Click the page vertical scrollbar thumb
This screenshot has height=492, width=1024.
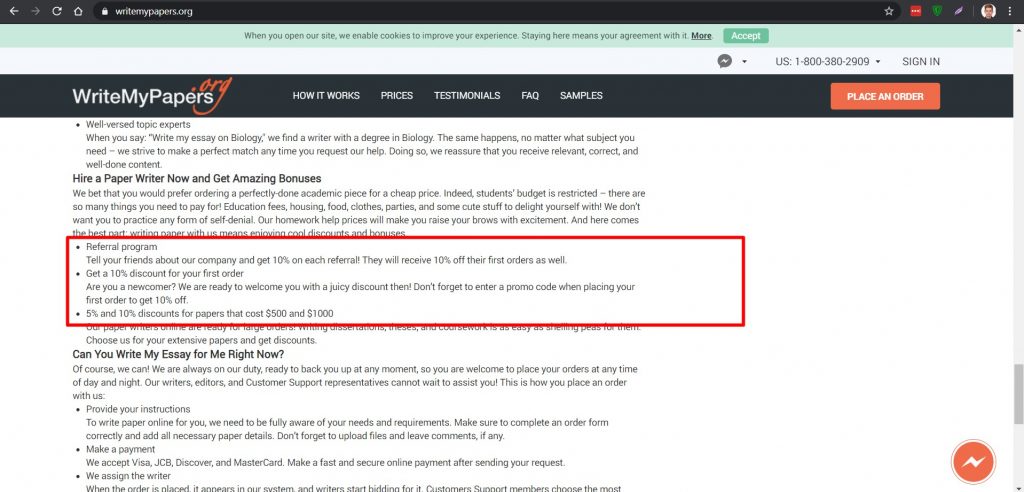tap(1019, 394)
